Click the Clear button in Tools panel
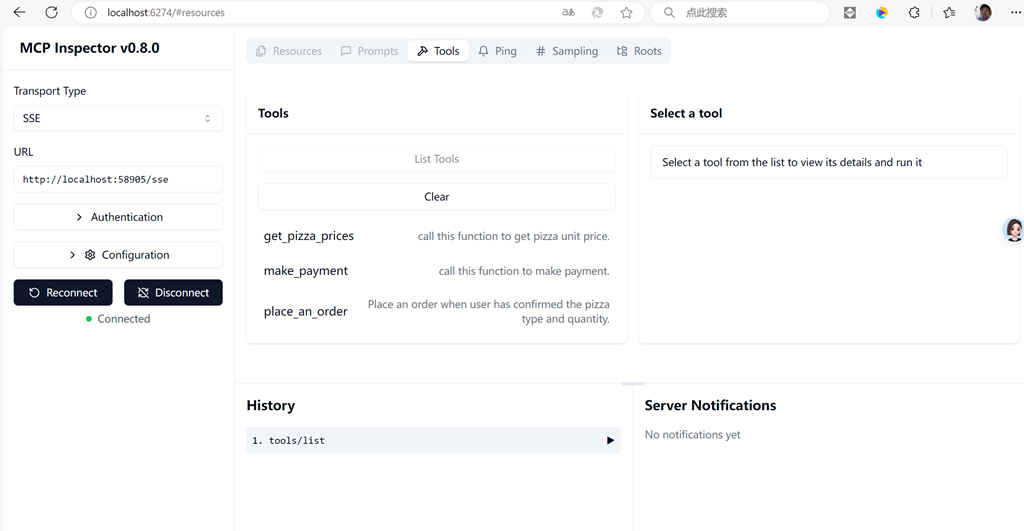The image size is (1024, 531). (x=437, y=197)
